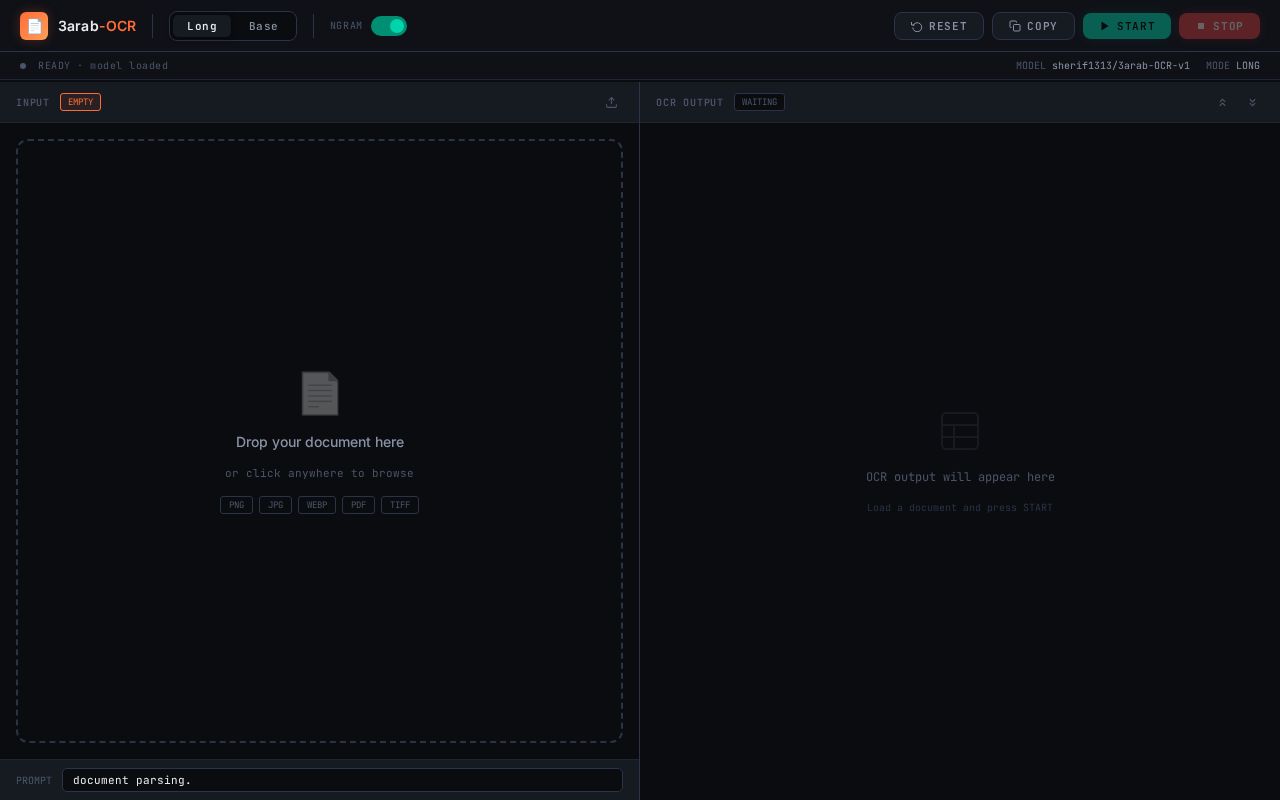1280x800 pixels.
Task: Click the STOP button
Action: tap(1219, 26)
